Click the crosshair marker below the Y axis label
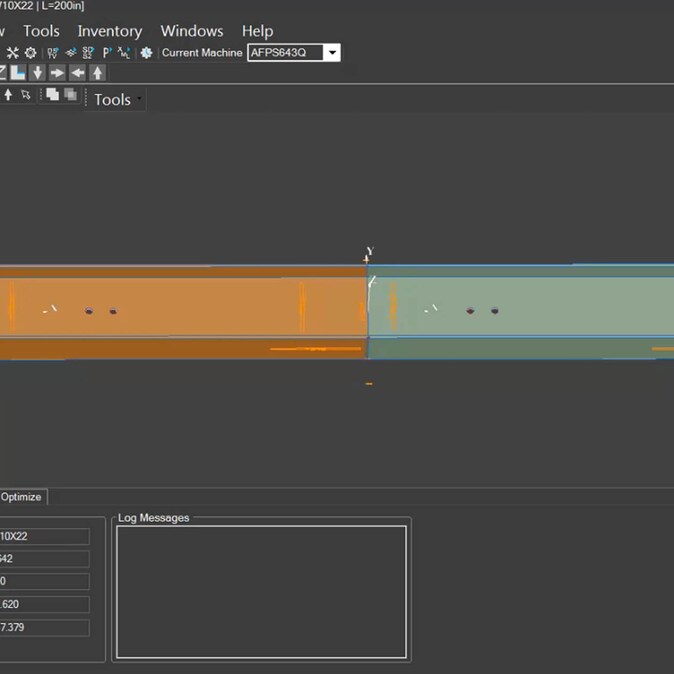 (x=366, y=259)
